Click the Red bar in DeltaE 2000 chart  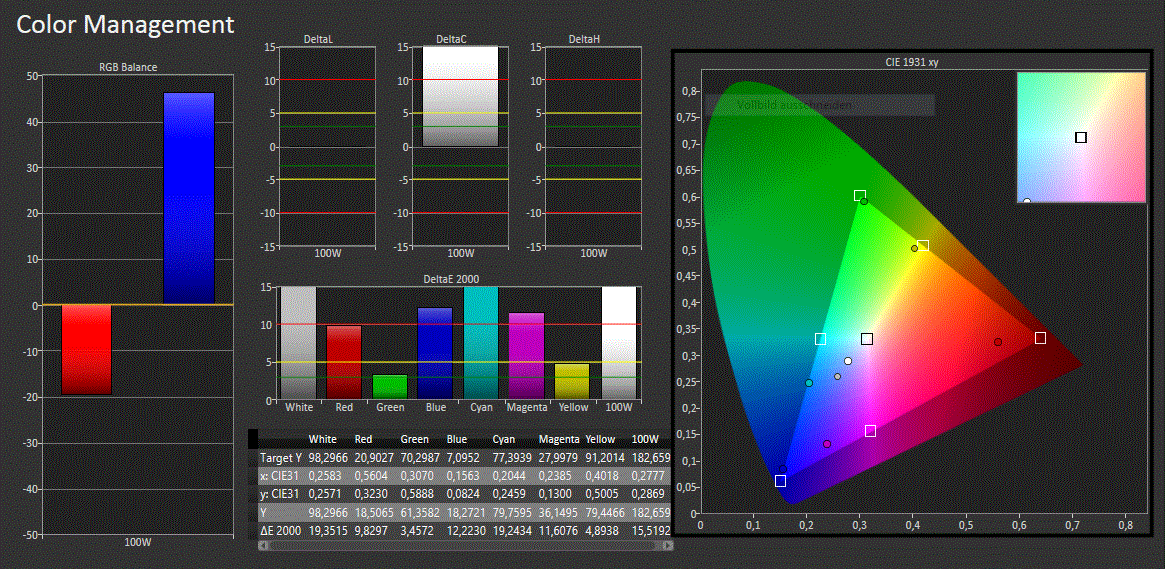[x=344, y=362]
